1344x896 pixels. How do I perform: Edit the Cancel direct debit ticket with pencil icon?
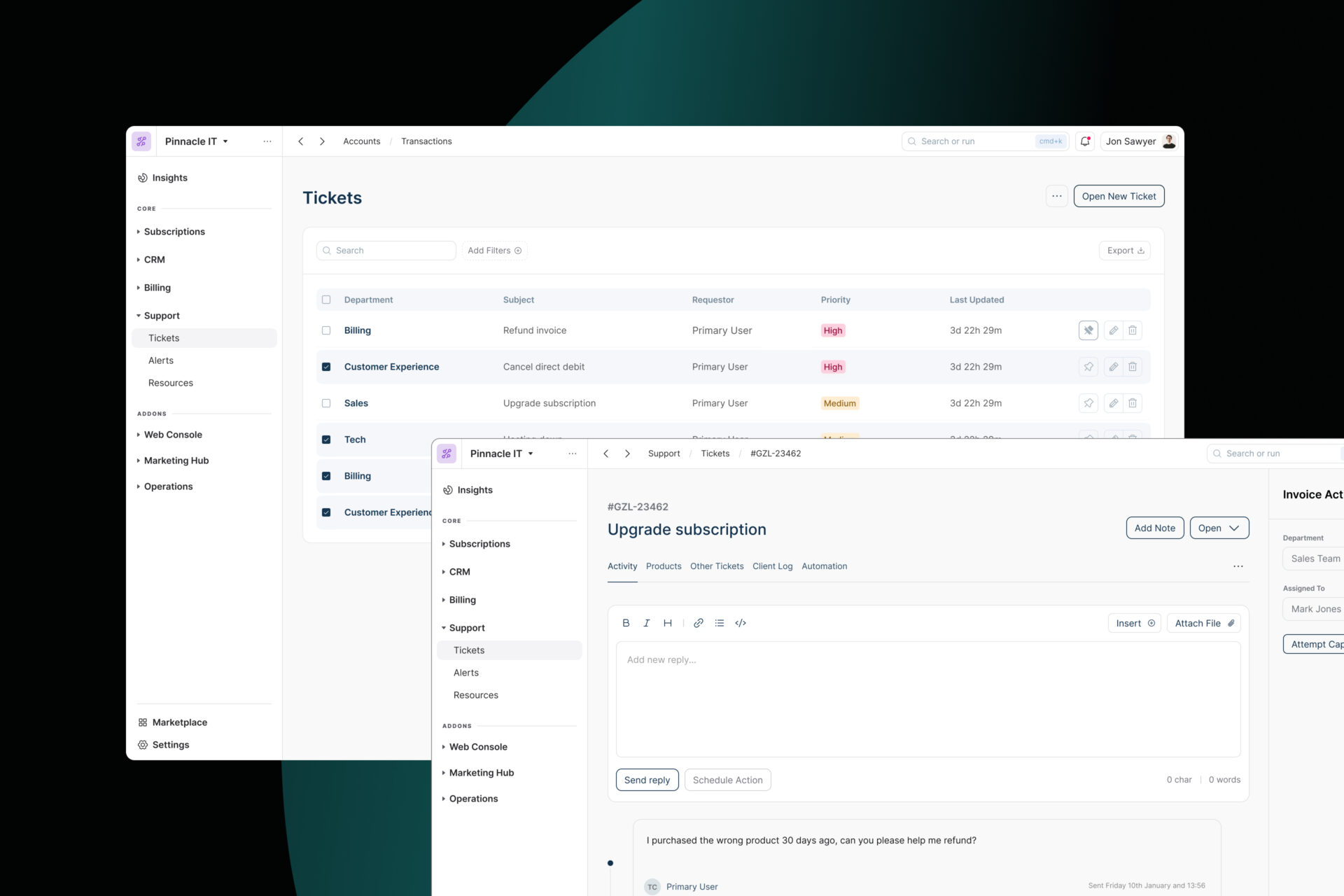point(1113,366)
